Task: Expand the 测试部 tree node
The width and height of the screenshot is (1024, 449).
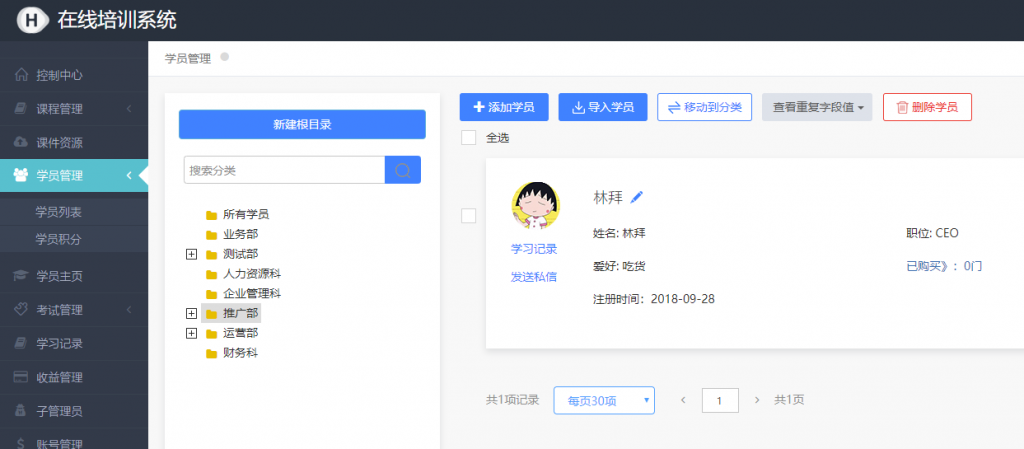Action: (191, 255)
